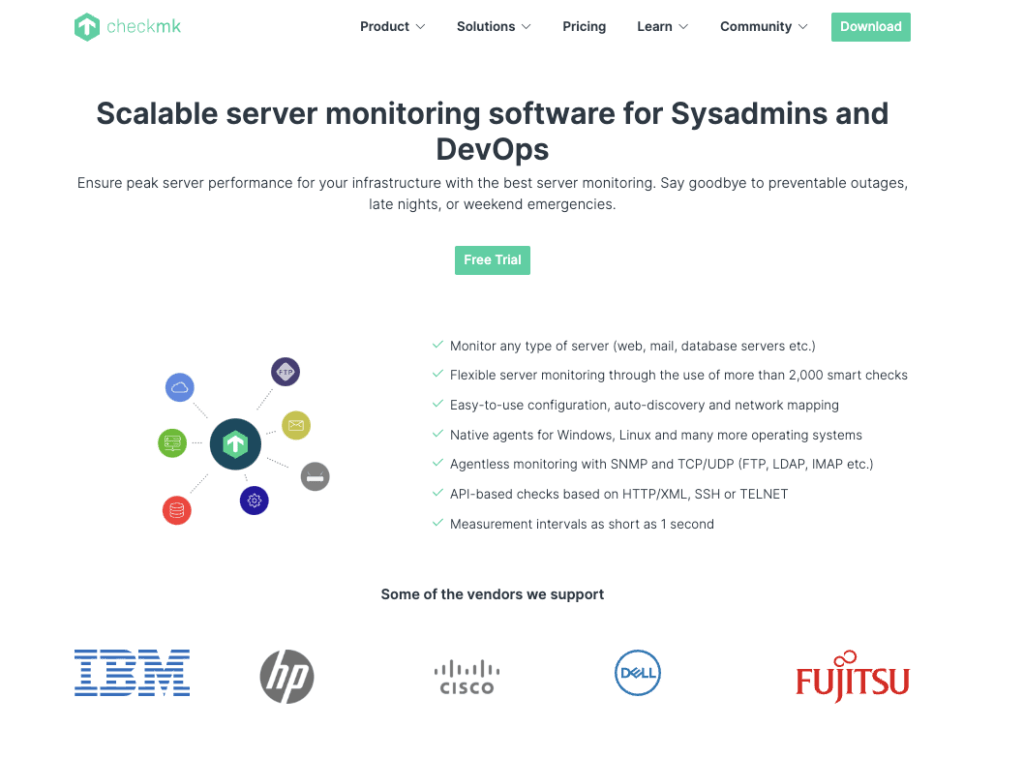Click the green server icon in diagram
The height and width of the screenshot is (759, 1024).
click(x=172, y=443)
